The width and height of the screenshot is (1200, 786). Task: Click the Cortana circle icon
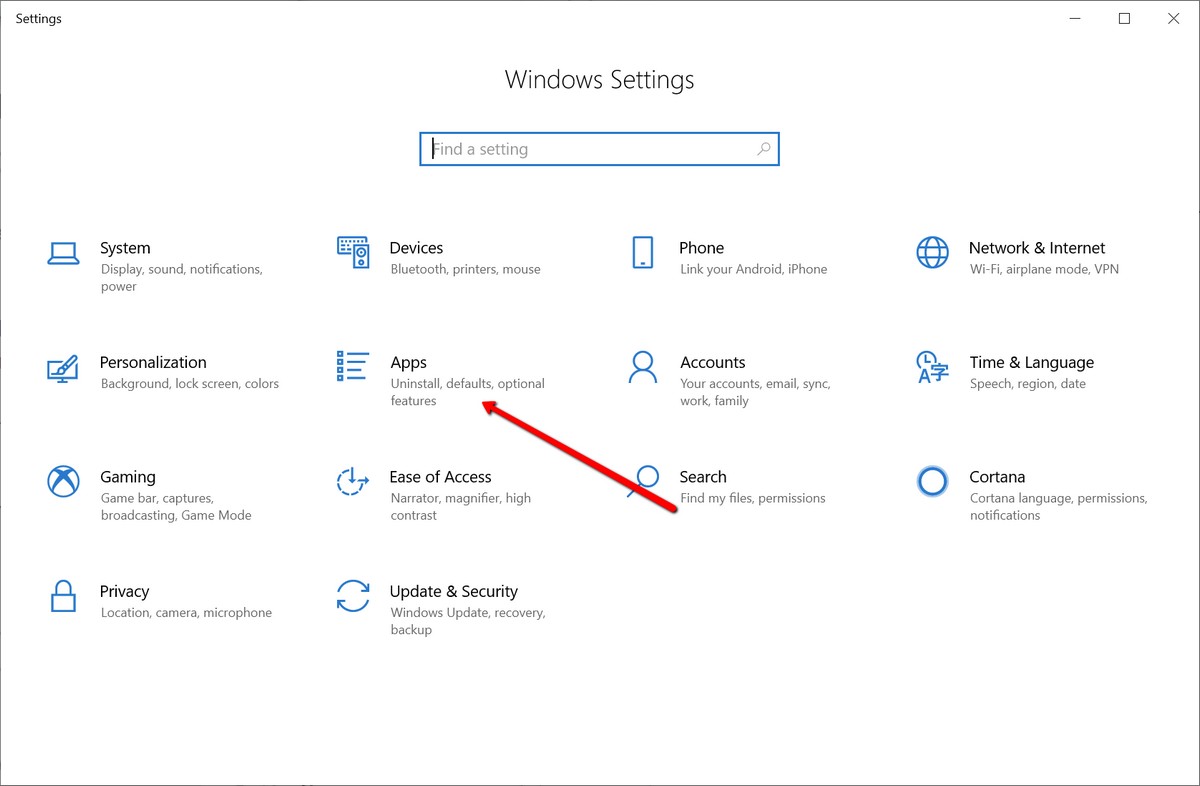coord(932,482)
